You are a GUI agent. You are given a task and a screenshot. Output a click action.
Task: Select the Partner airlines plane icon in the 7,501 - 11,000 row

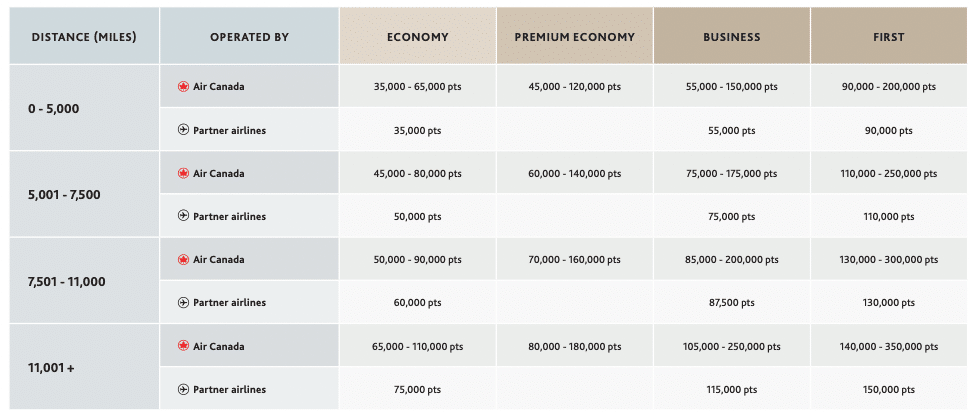tap(183, 303)
